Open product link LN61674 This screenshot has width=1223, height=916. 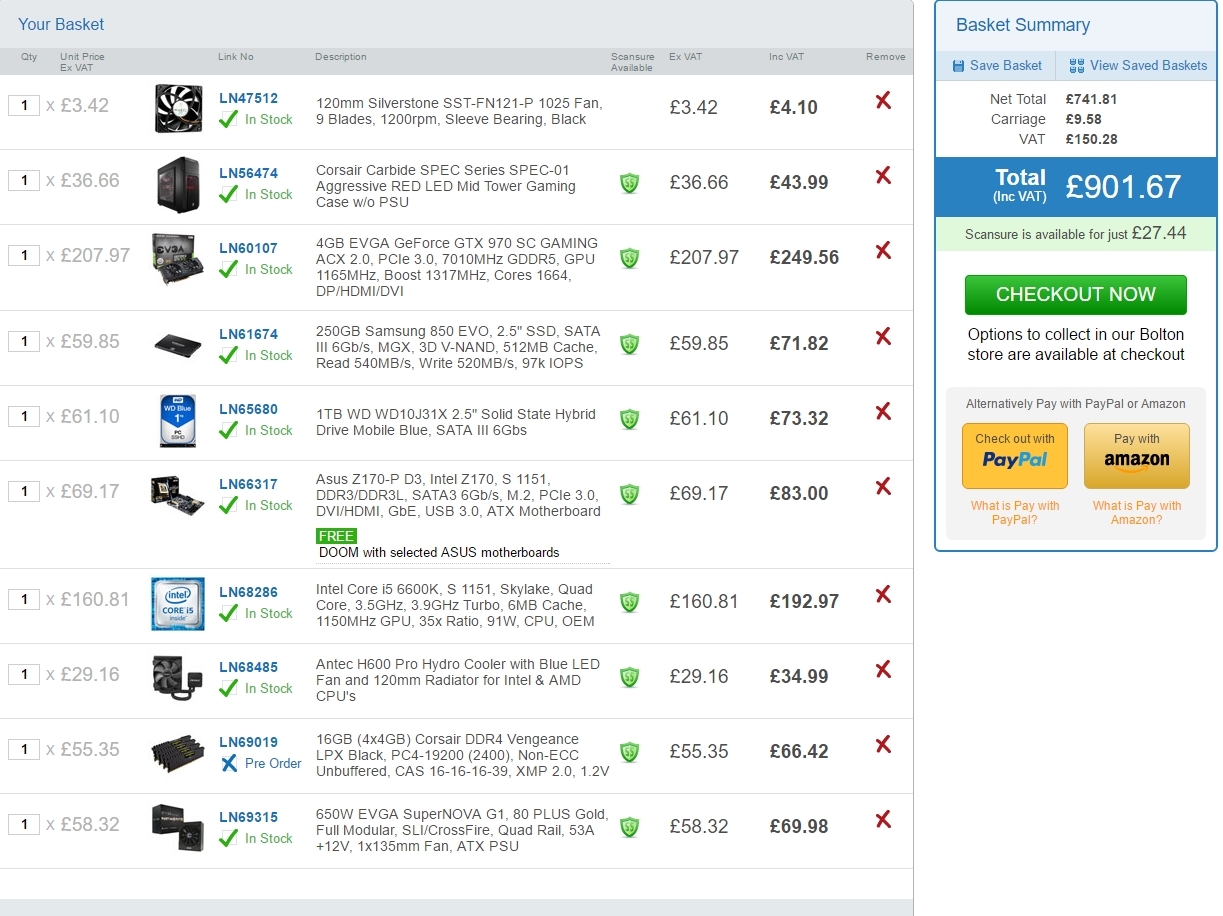[x=248, y=334]
